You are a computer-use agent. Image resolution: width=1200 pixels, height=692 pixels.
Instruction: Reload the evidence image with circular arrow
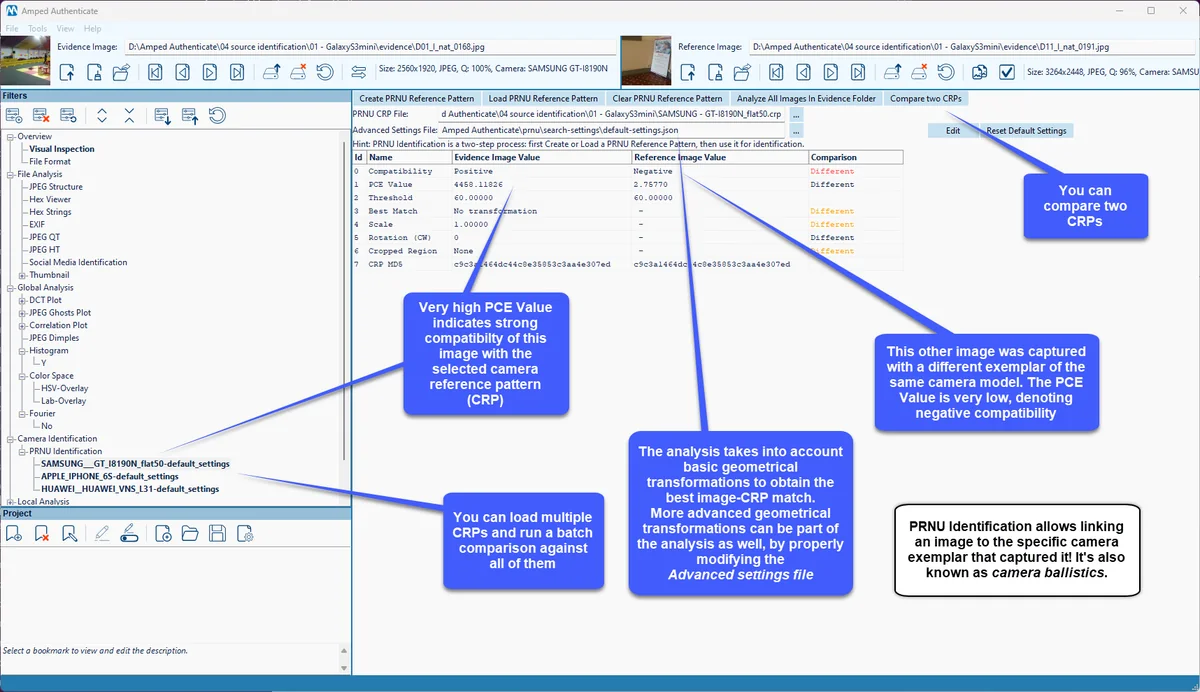pos(325,72)
